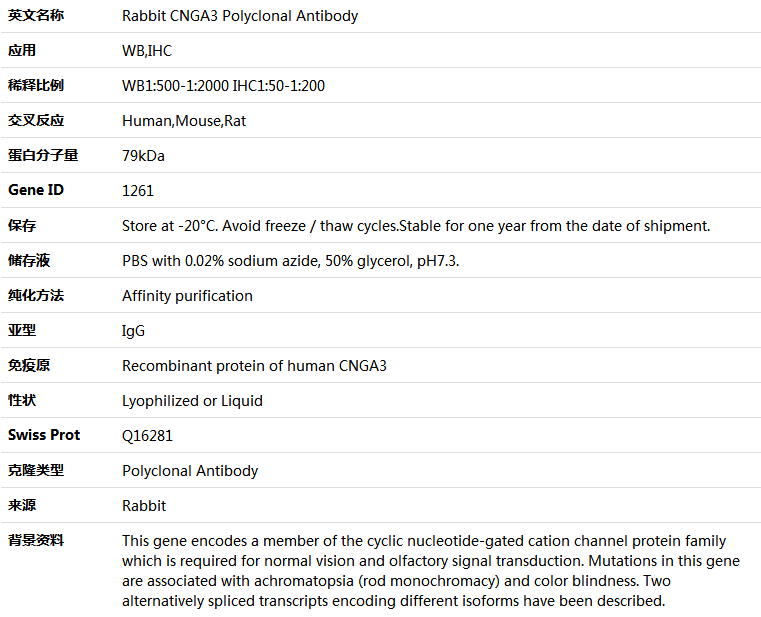Select the PBS sodium azide buffer text
This screenshot has width=761, height=617.
[x=291, y=261]
